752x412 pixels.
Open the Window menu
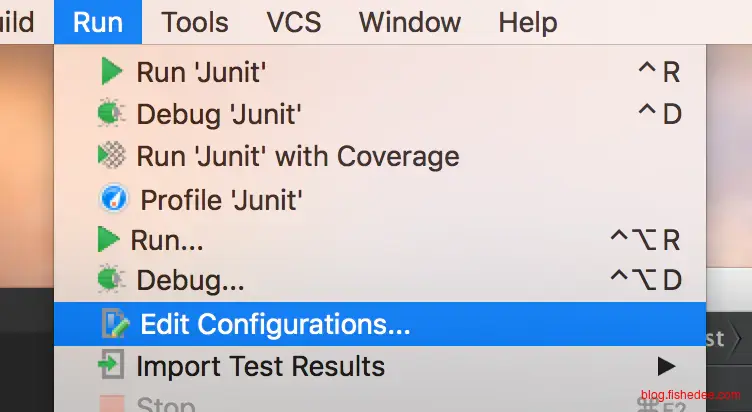(x=410, y=21)
